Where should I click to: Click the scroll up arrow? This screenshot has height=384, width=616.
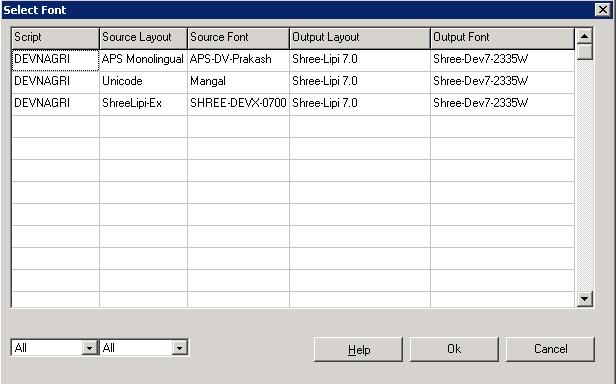pos(585,37)
